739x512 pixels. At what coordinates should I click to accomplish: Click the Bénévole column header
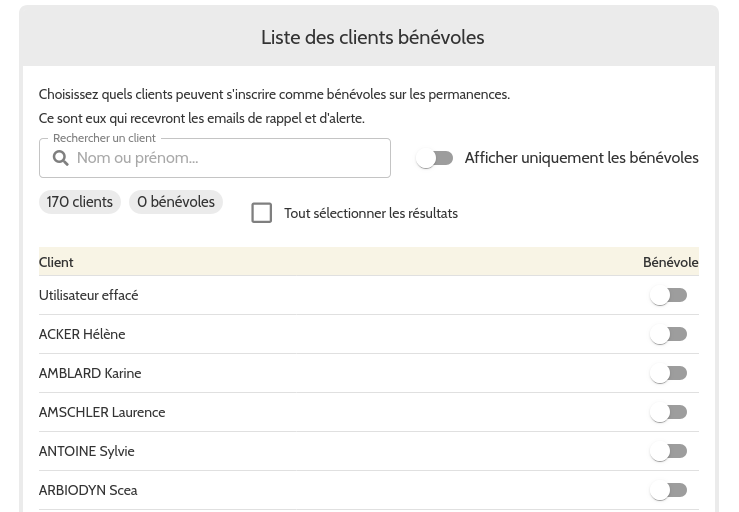[x=670, y=262]
